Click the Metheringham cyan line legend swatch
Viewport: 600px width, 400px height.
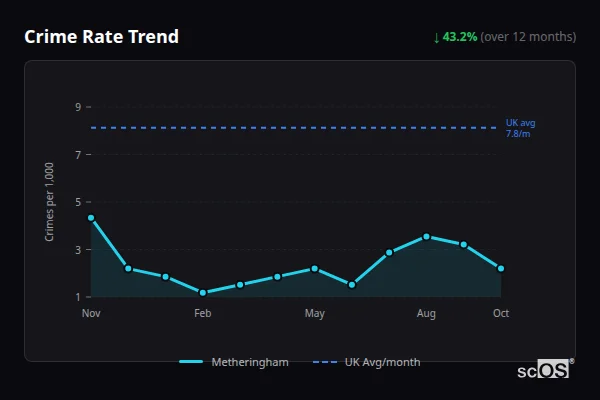pyautogui.click(x=191, y=362)
